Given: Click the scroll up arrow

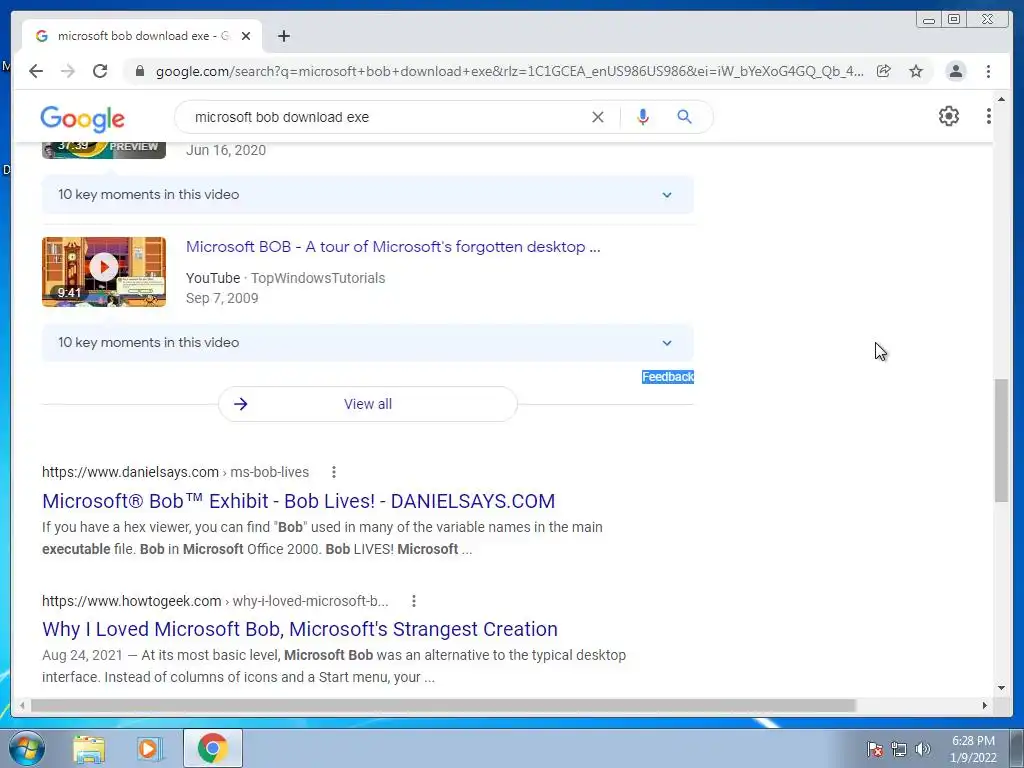Looking at the screenshot, I should [x=1002, y=100].
